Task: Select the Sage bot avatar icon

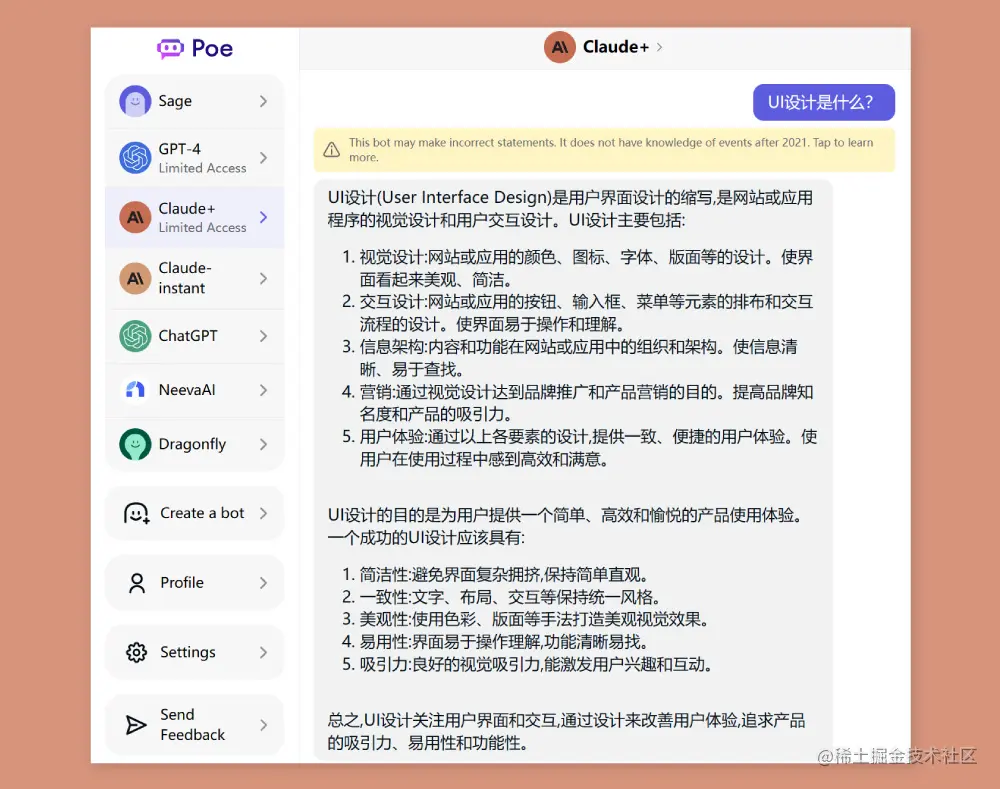Action: [135, 101]
